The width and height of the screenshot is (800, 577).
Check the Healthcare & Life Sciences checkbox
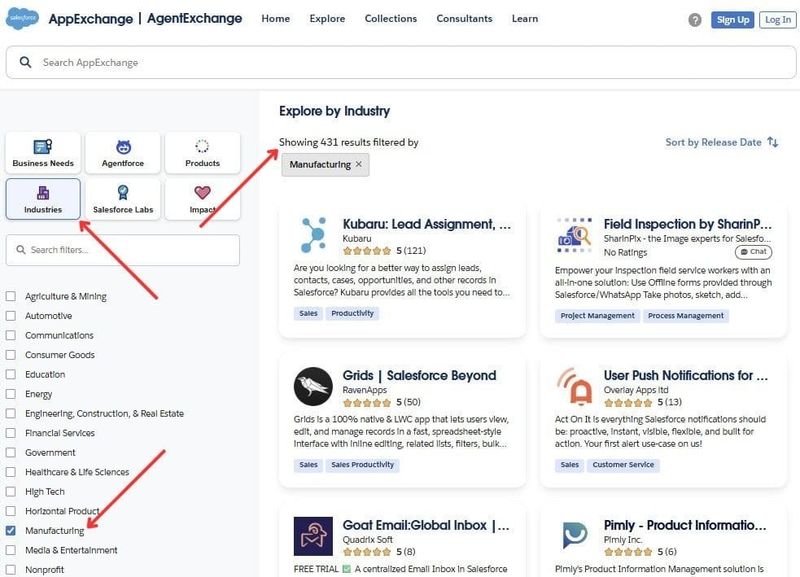tap(11, 472)
